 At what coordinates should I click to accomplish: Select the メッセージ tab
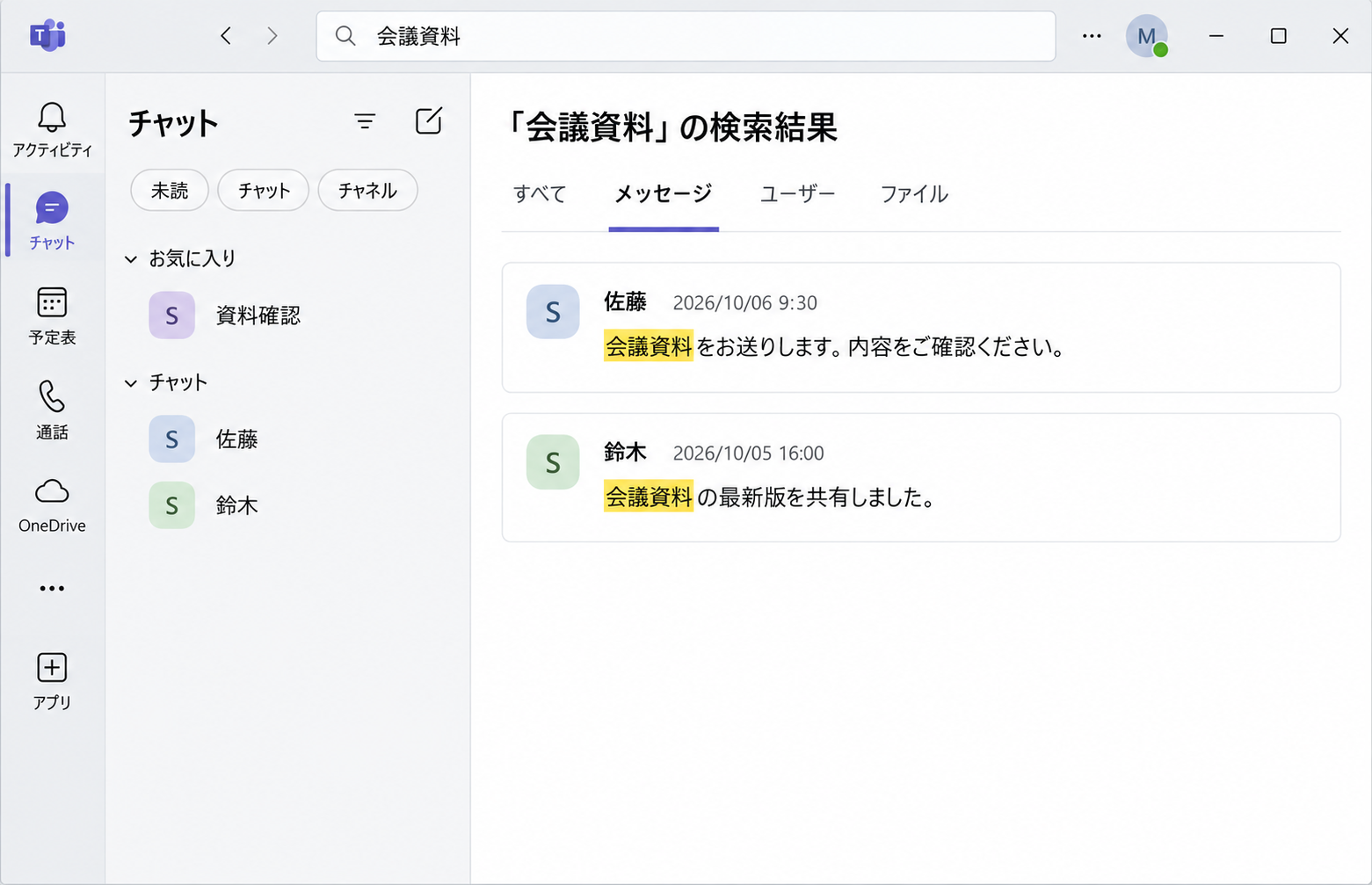click(x=664, y=193)
